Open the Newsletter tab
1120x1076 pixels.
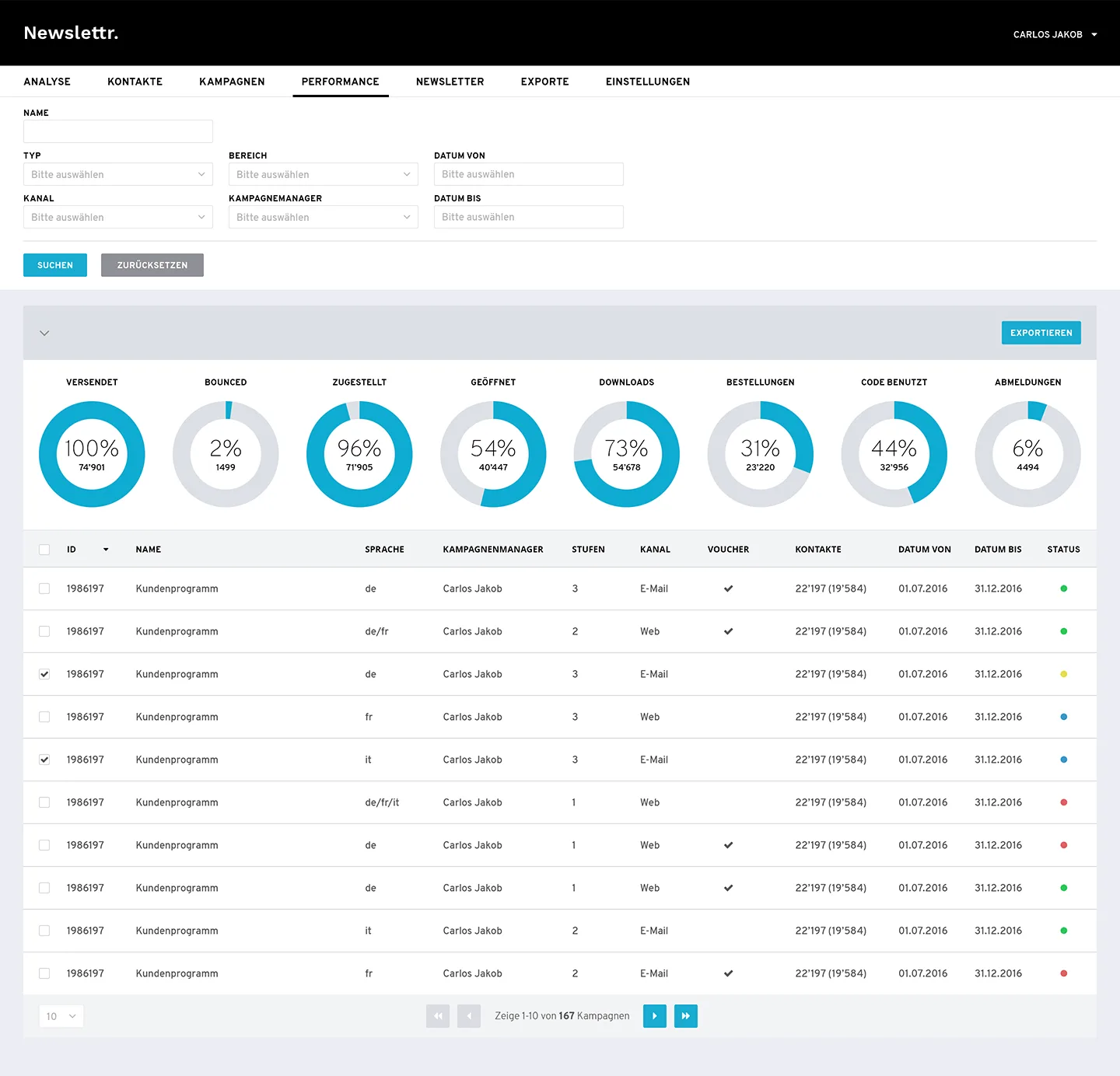pyautogui.click(x=450, y=82)
